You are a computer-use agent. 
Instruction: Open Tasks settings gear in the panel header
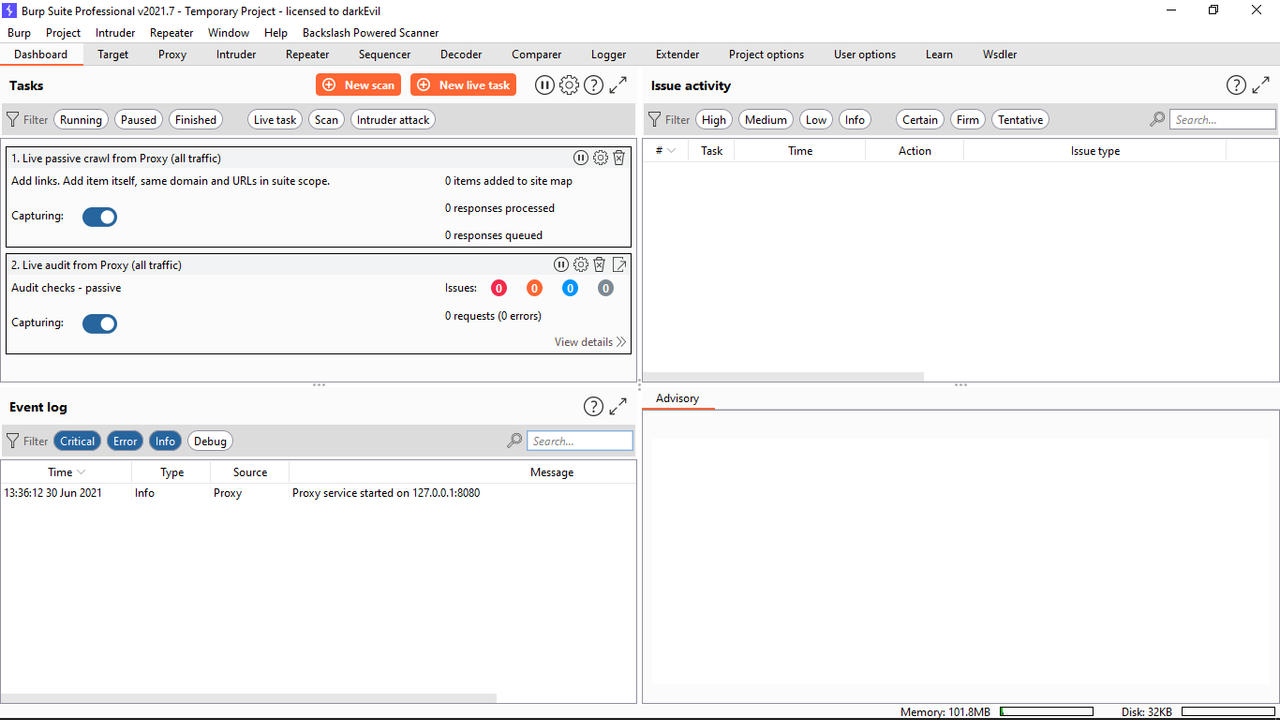coord(569,85)
